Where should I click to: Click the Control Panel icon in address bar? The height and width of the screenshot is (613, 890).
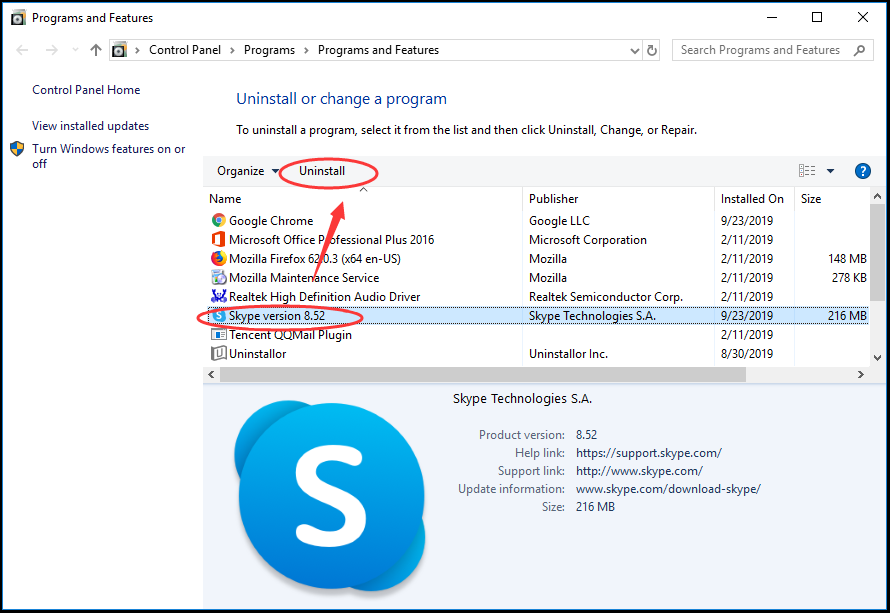click(x=119, y=50)
